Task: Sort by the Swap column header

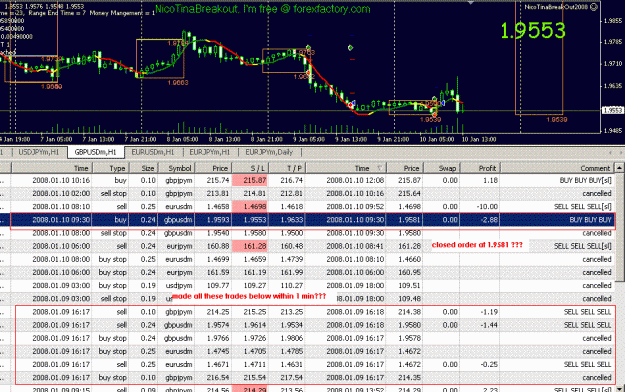Action: point(441,168)
